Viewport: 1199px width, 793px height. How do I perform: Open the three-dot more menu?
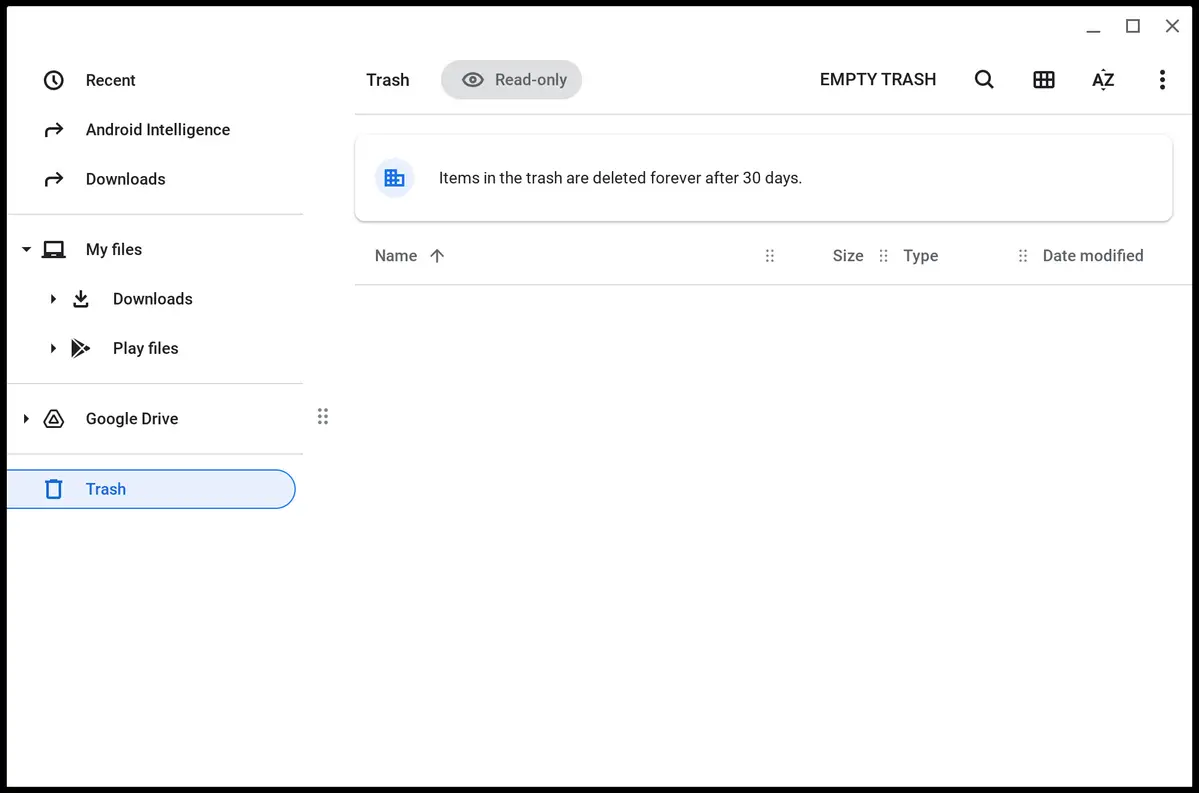pyautogui.click(x=1161, y=80)
